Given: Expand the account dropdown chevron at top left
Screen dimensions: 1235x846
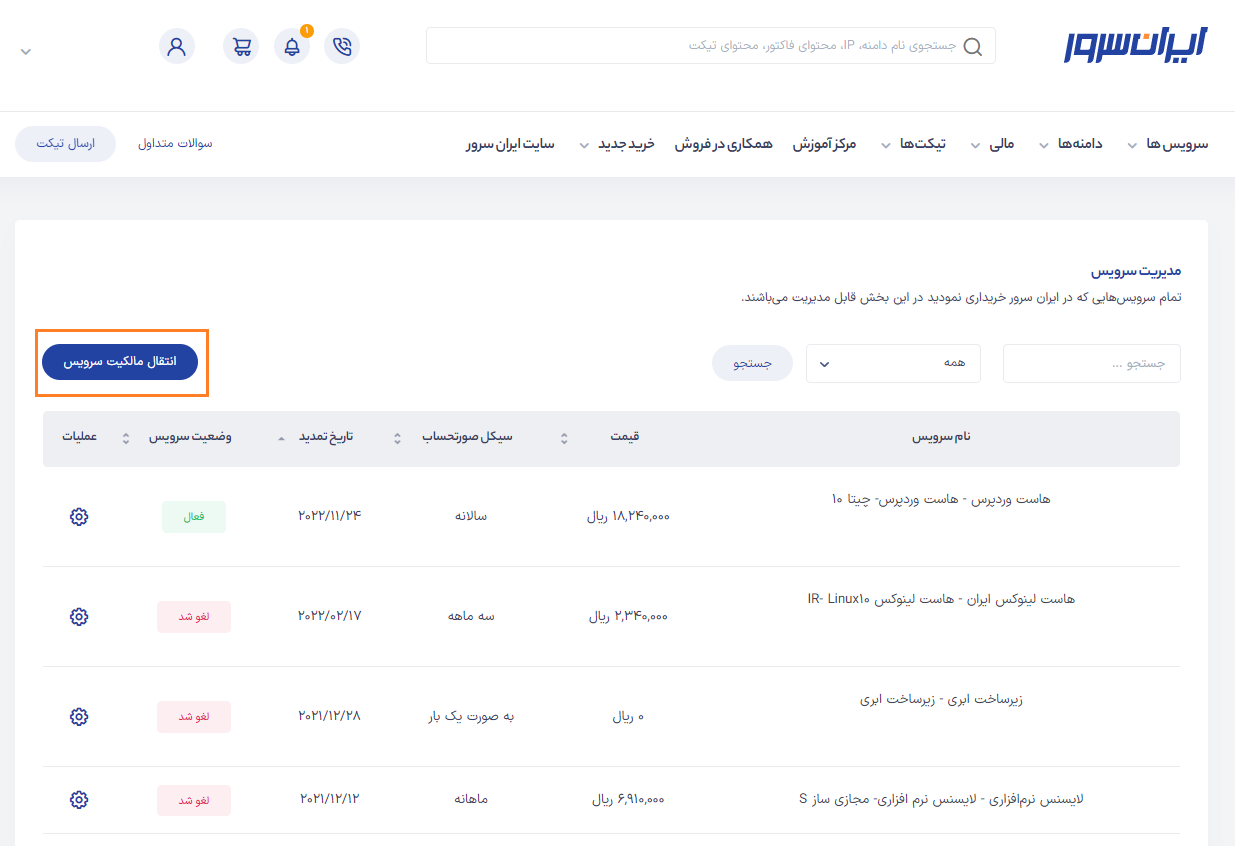Looking at the screenshot, I should click(26, 51).
